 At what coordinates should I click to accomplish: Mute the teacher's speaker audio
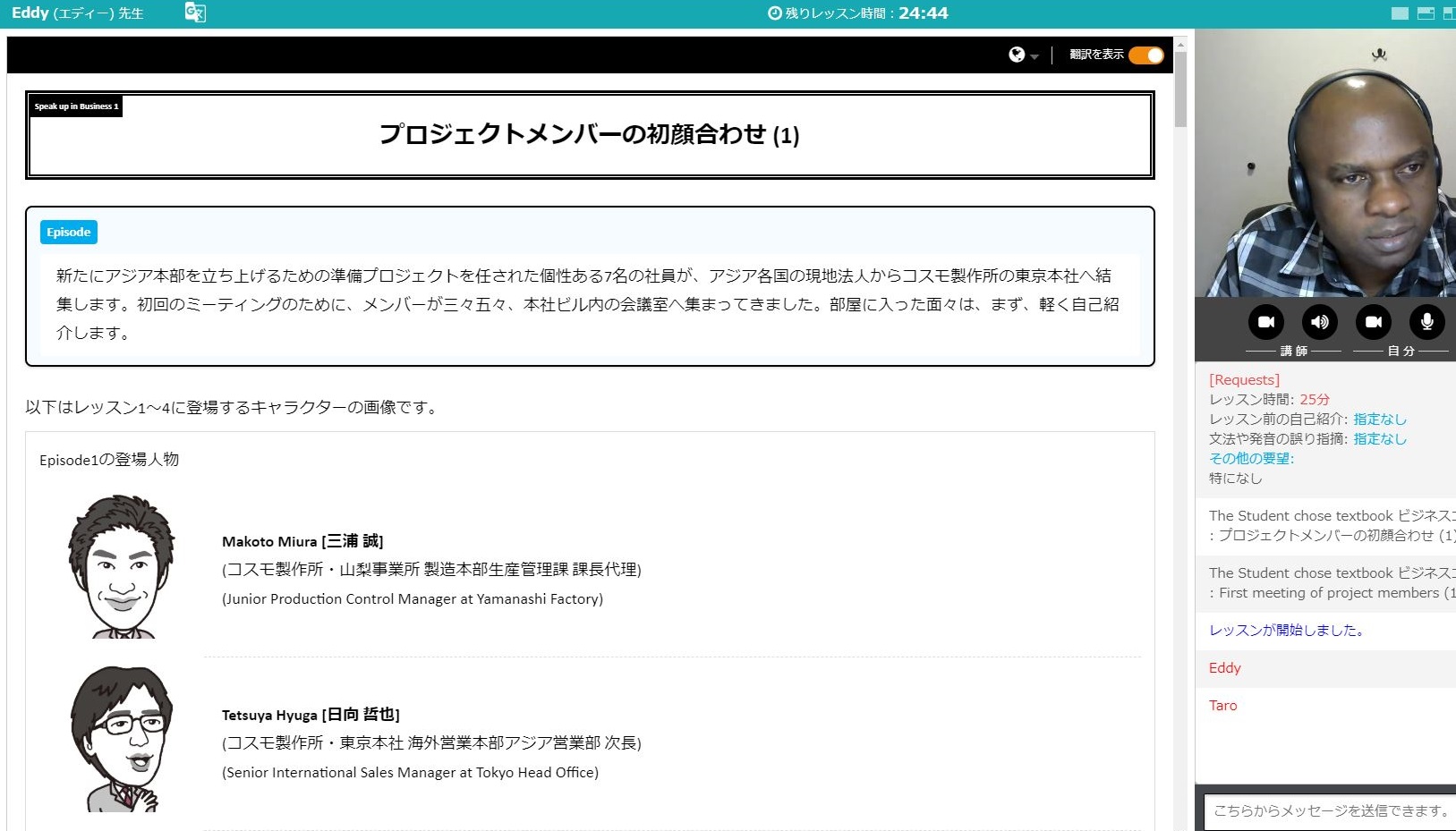coord(1319,322)
